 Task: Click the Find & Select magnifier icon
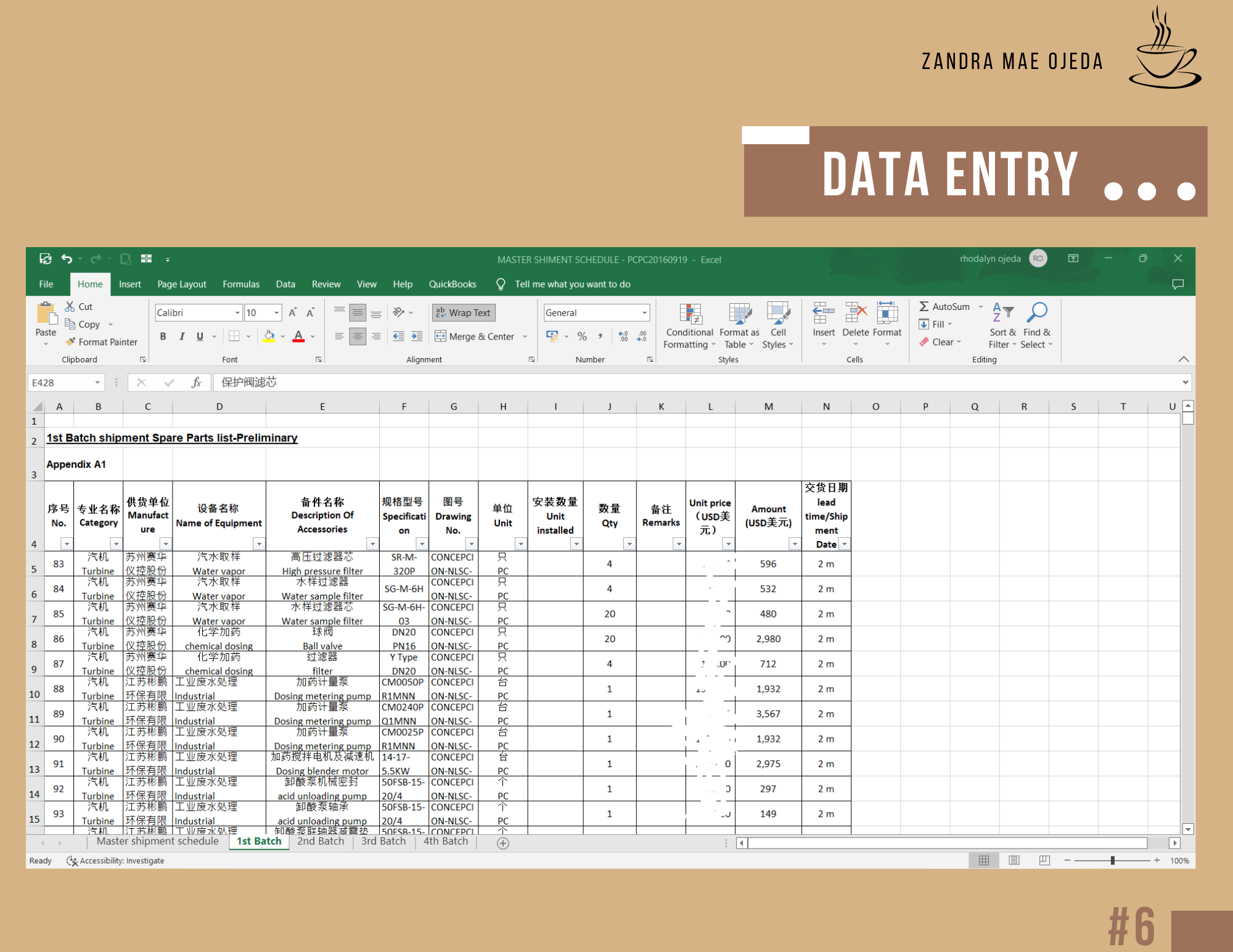point(1037,312)
